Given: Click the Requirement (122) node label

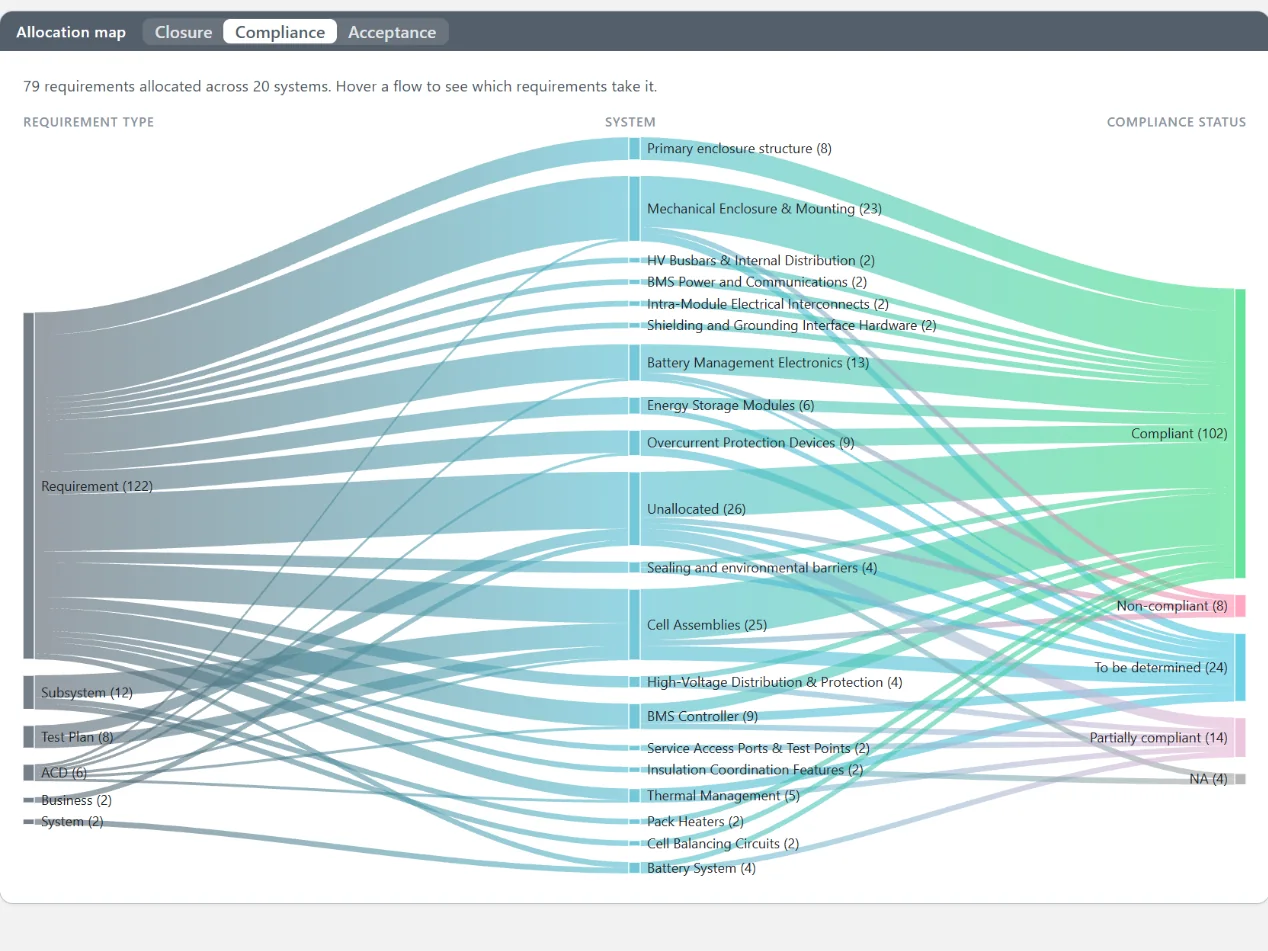Looking at the screenshot, I should click(x=96, y=487).
